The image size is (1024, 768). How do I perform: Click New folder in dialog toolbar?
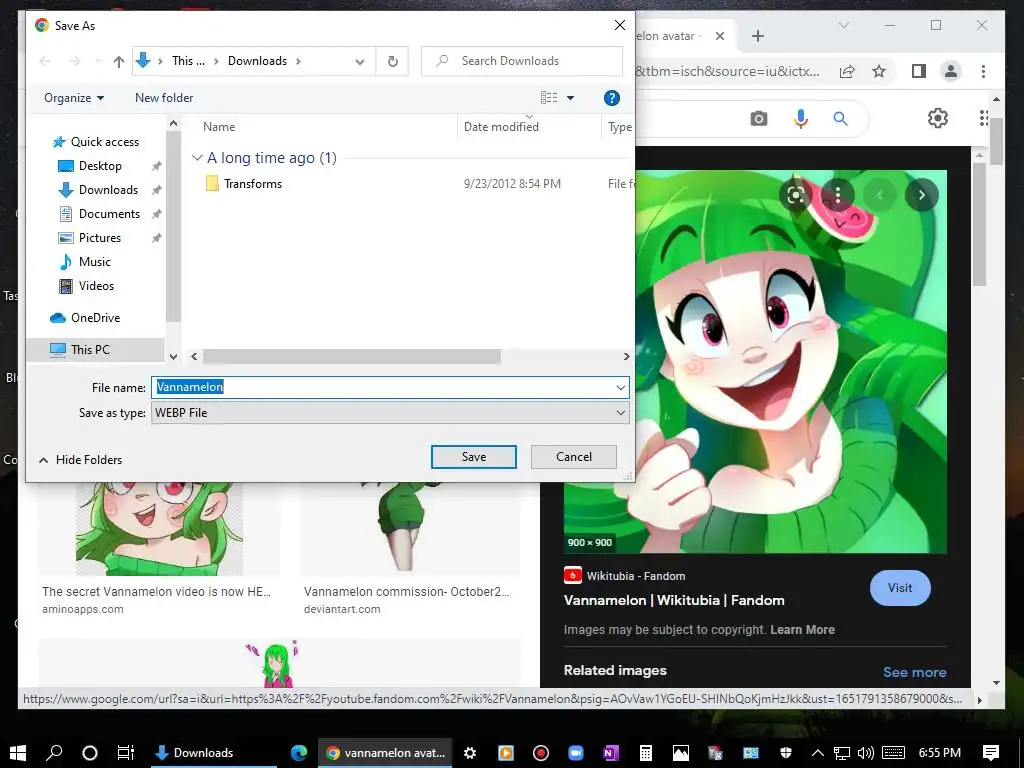coord(164,98)
